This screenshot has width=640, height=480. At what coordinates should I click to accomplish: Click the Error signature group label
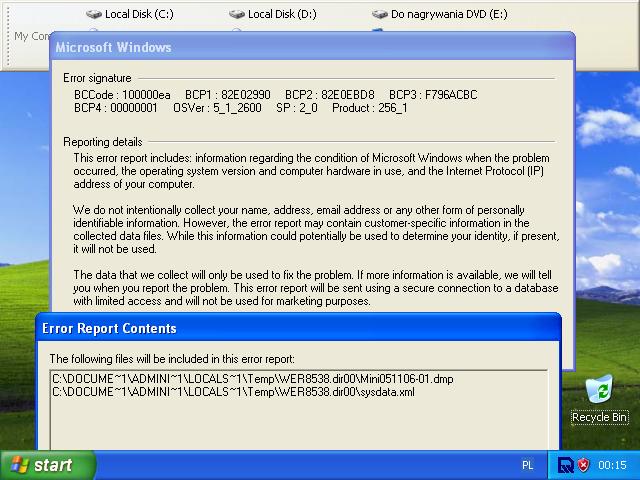click(x=97, y=78)
